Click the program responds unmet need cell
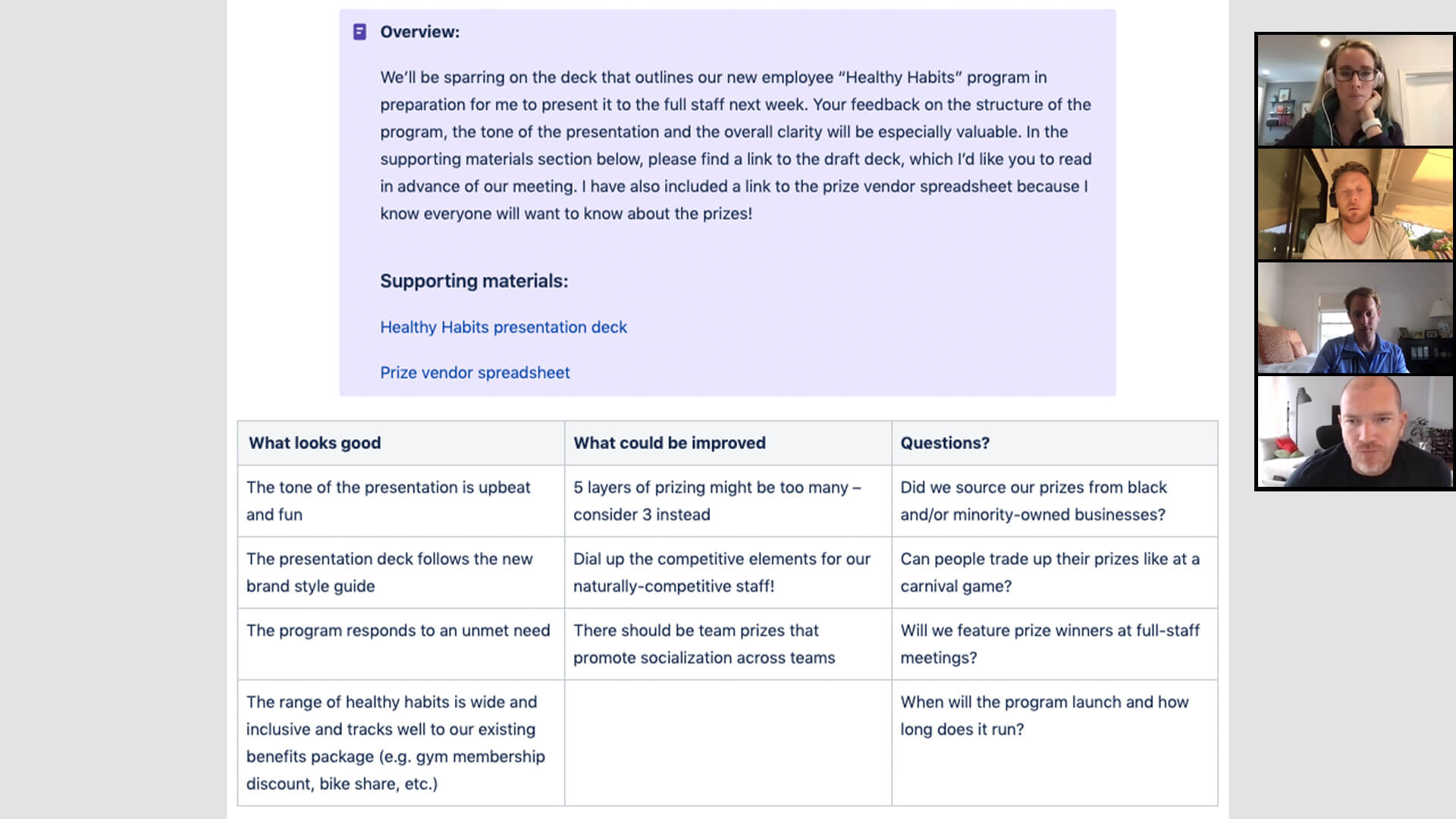 (x=398, y=630)
